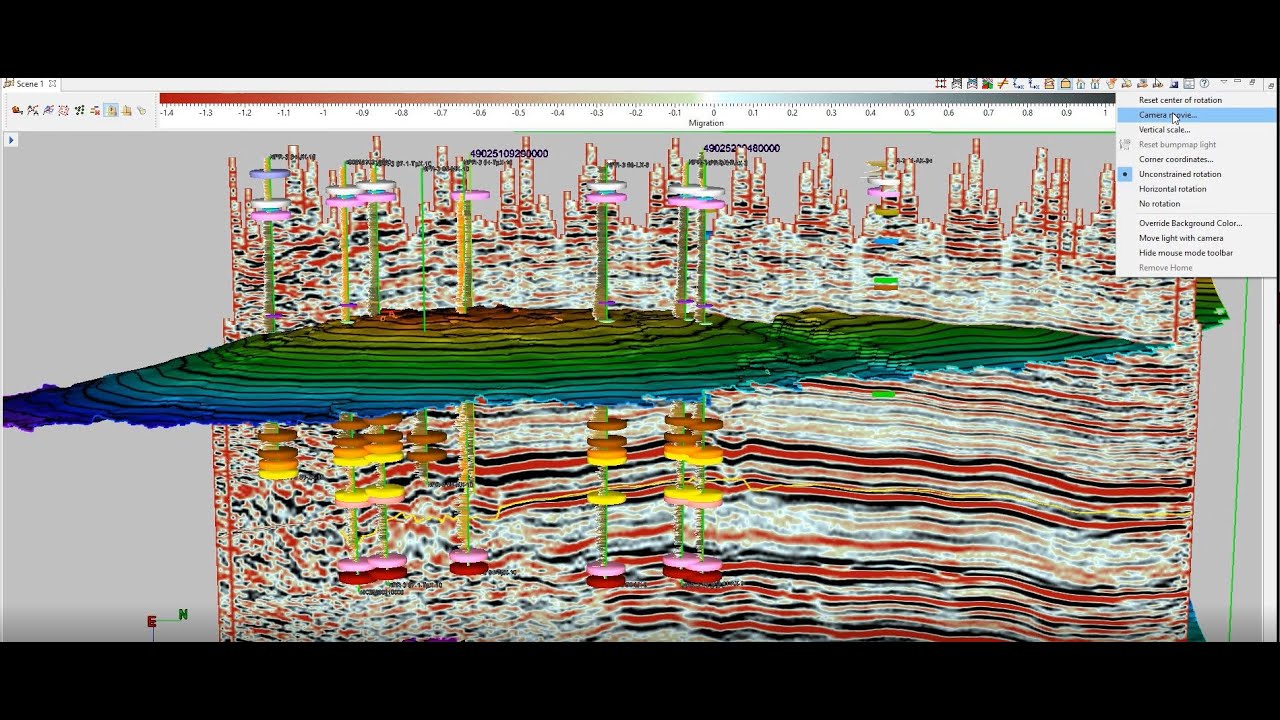Click well label 49025109290000
Screen dimensions: 1280x720
509,154
